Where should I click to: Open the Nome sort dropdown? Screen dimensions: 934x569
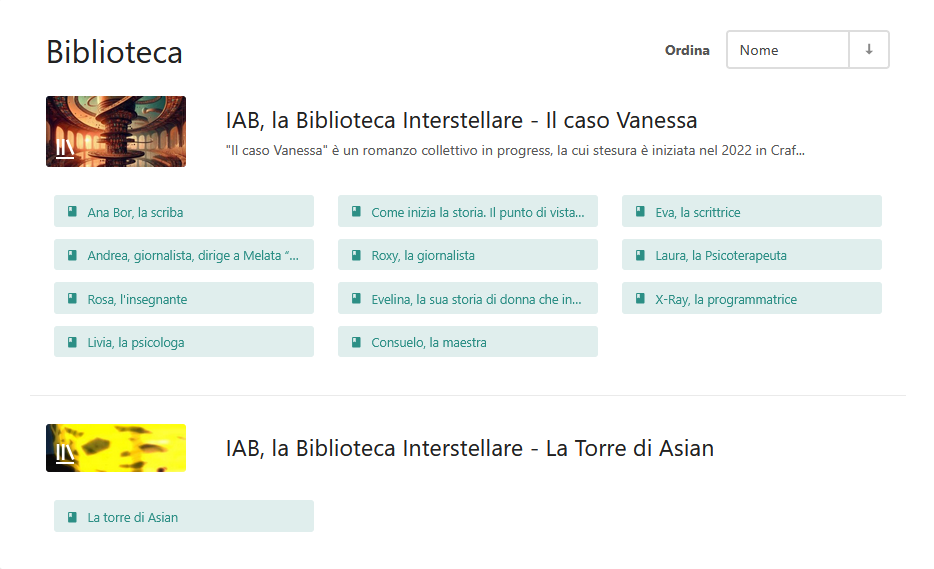coord(787,49)
